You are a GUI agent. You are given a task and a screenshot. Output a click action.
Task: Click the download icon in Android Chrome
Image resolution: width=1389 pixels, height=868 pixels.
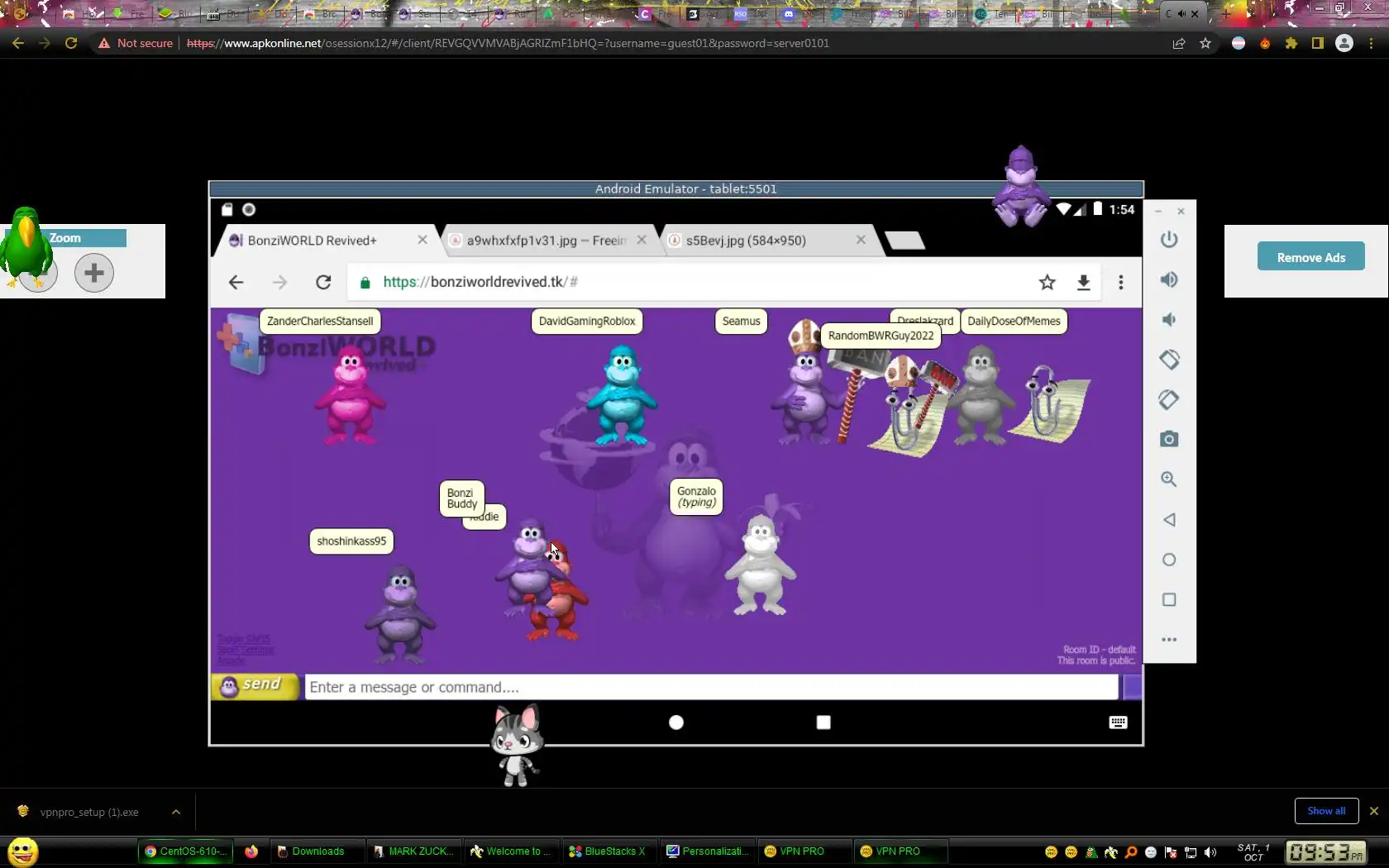click(1084, 283)
